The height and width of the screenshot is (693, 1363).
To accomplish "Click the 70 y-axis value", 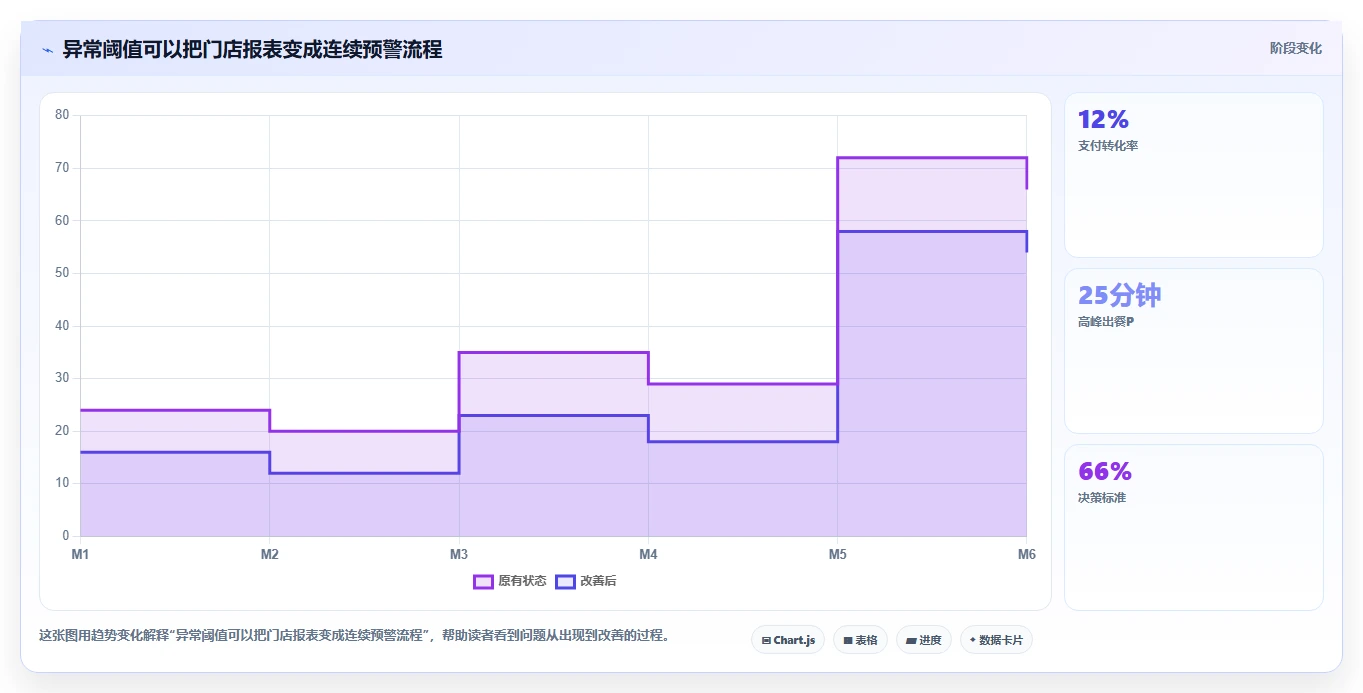I will click(62, 168).
